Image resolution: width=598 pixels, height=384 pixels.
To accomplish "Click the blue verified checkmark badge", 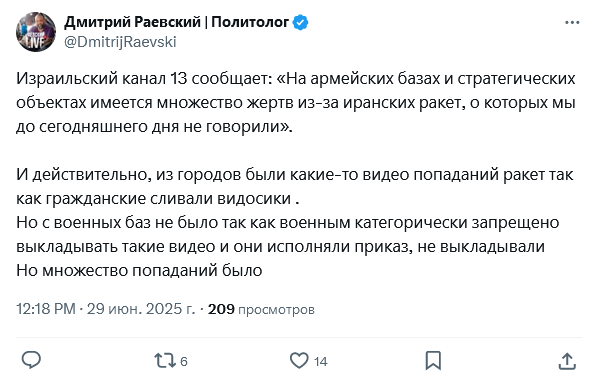I will 301,23.
